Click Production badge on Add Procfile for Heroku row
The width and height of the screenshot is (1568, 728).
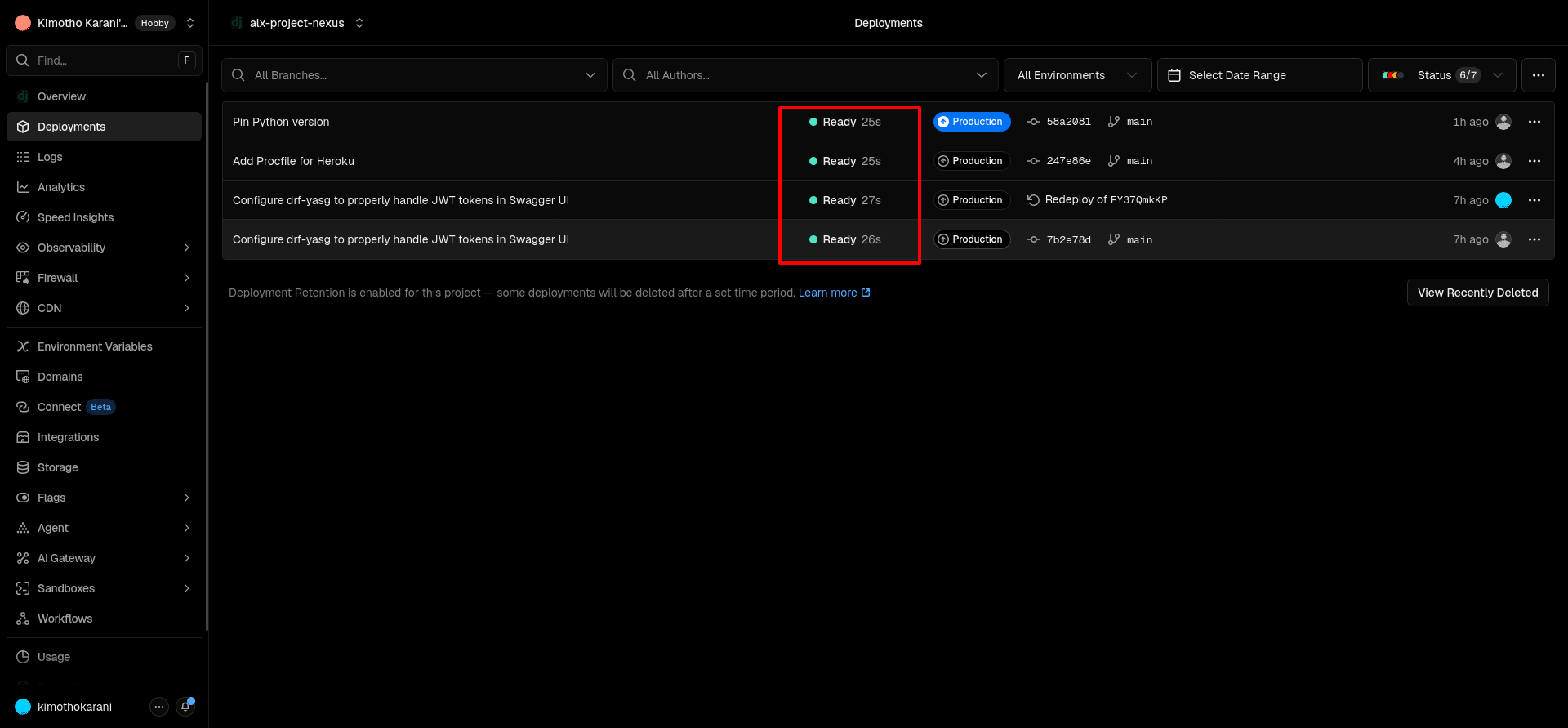(972, 161)
